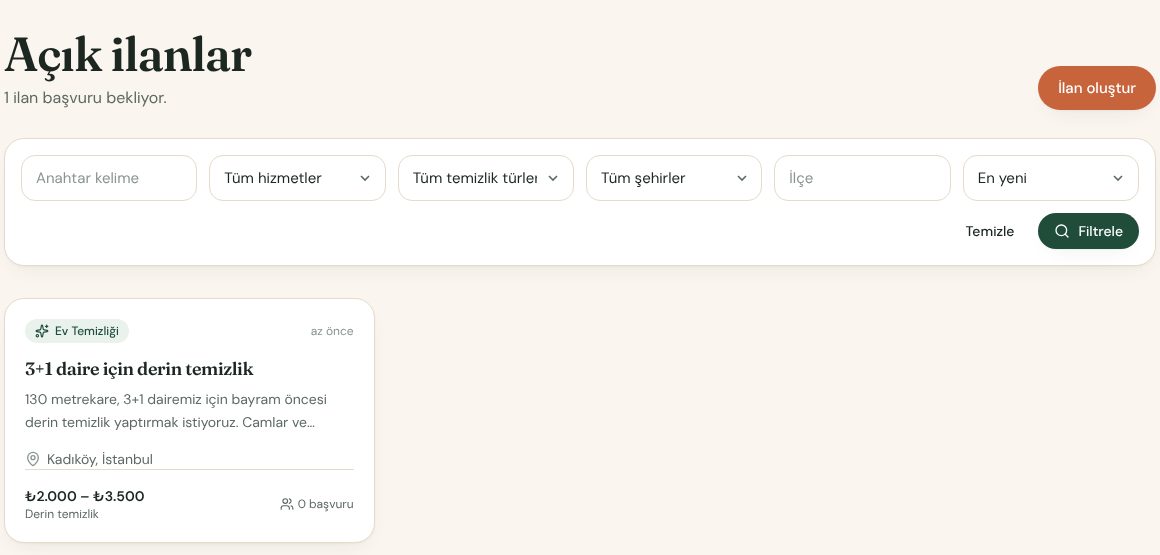Image resolution: width=1160 pixels, height=555 pixels.
Task: Click the 0 başvuru applications count
Action: [326, 504]
